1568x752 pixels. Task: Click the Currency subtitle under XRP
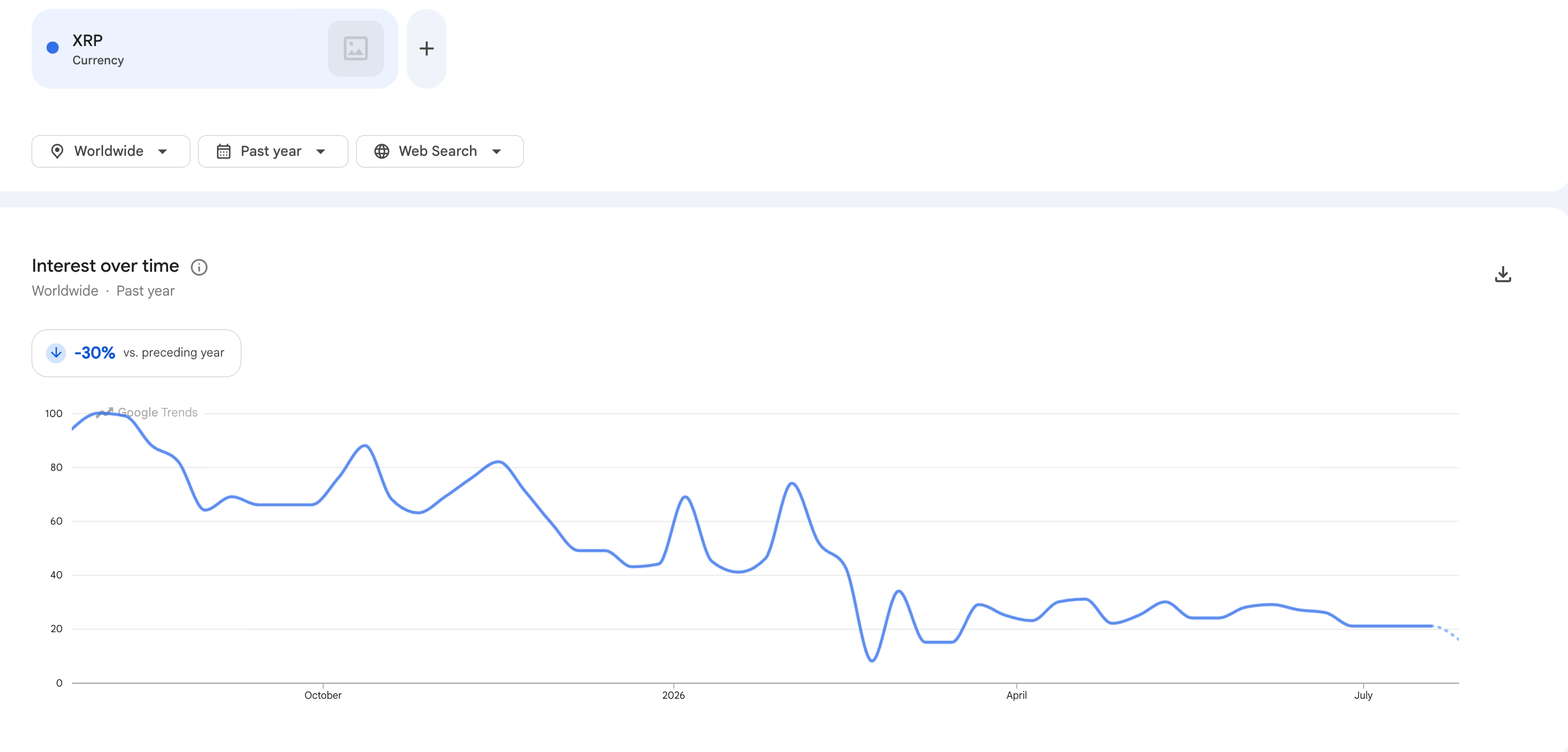click(x=98, y=60)
